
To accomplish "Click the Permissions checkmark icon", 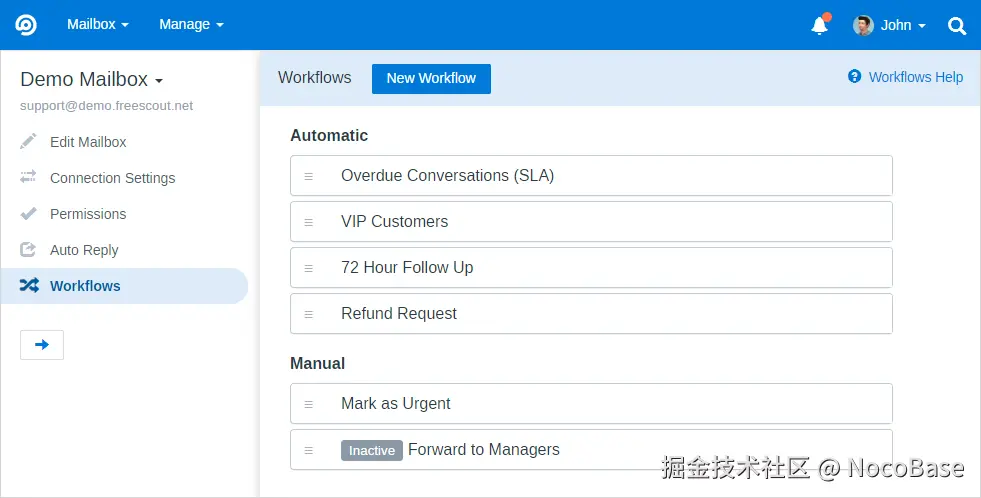I will [x=29, y=214].
